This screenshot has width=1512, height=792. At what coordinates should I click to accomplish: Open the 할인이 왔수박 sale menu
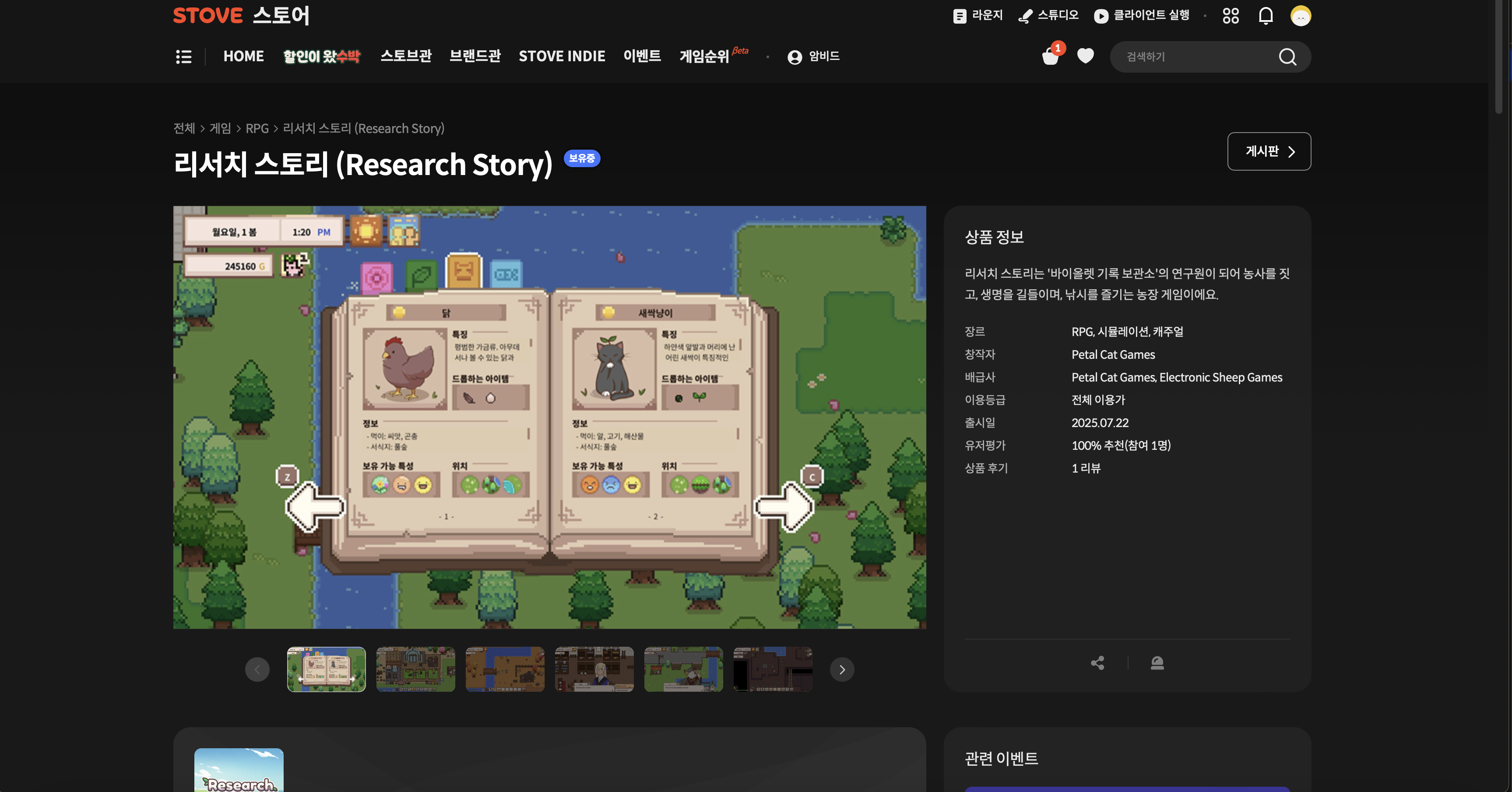[x=322, y=56]
